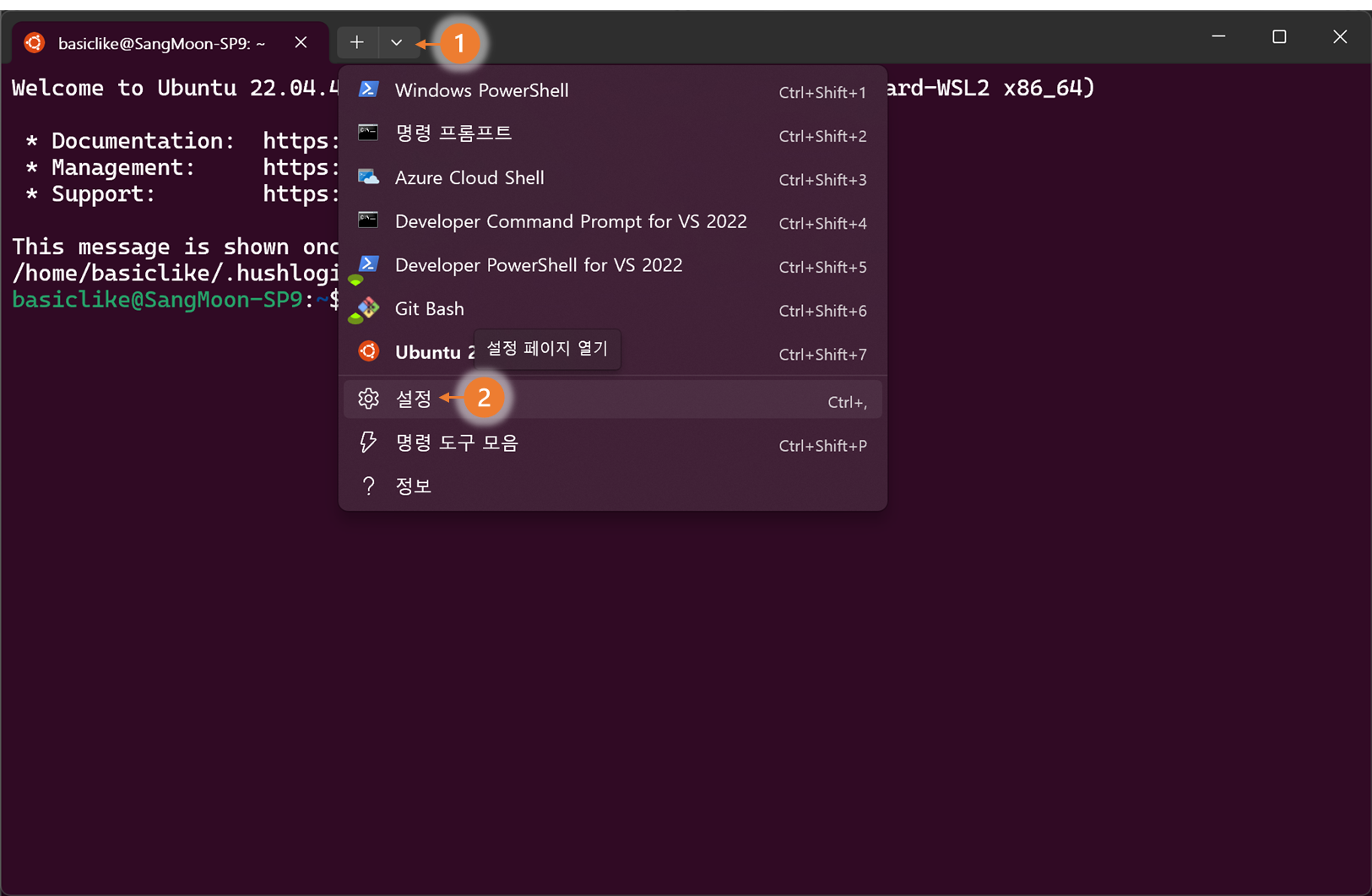Viewport: 1372px width, 896px height.
Task: Click the question mark icon beside 정보
Action: 368,486
